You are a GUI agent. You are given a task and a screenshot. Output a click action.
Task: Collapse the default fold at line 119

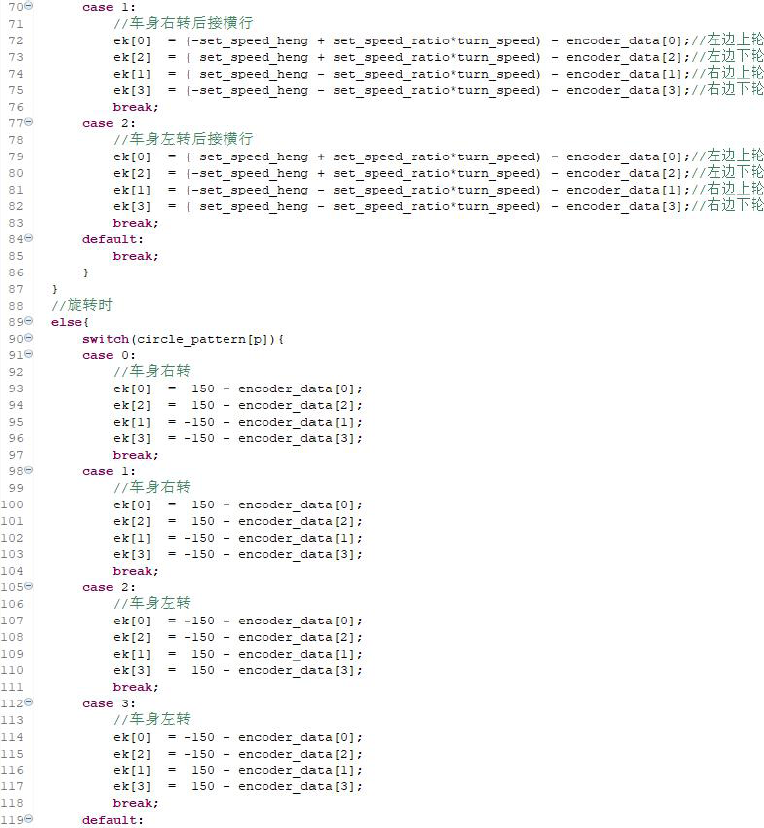(29, 818)
